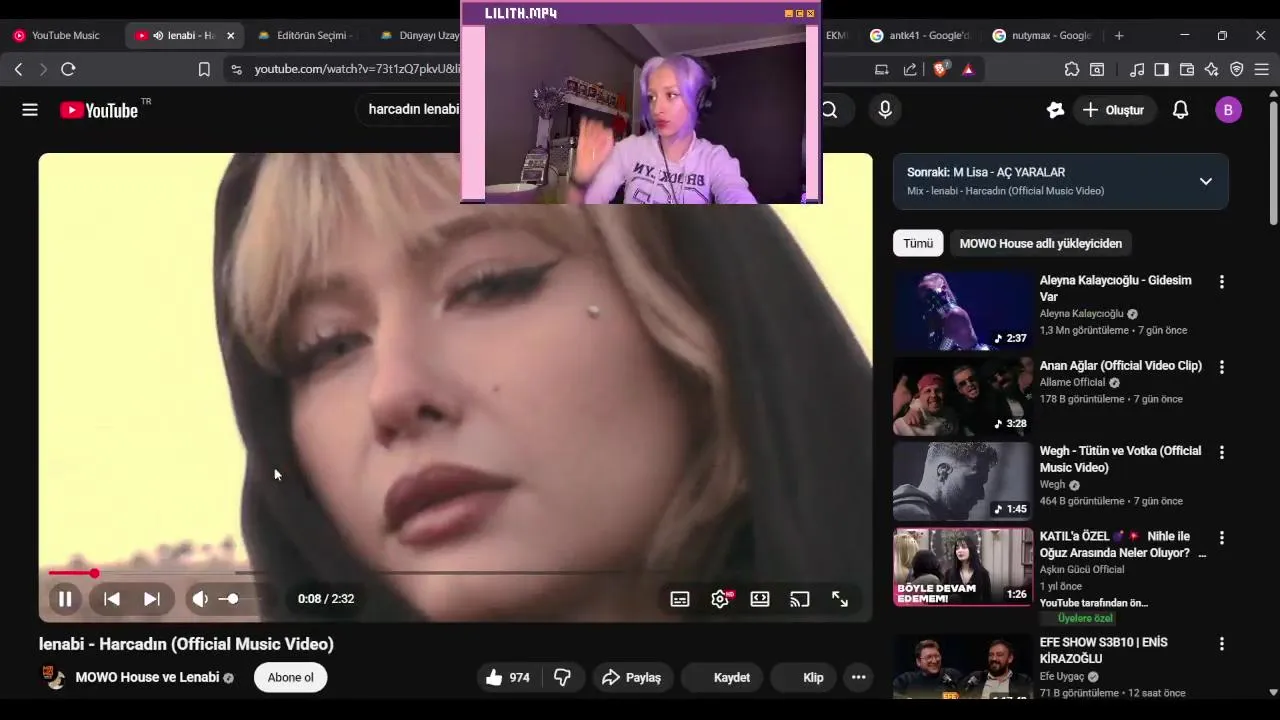Subscribe using the Abone ol button
The width and height of the screenshot is (1280, 720).
291,677
